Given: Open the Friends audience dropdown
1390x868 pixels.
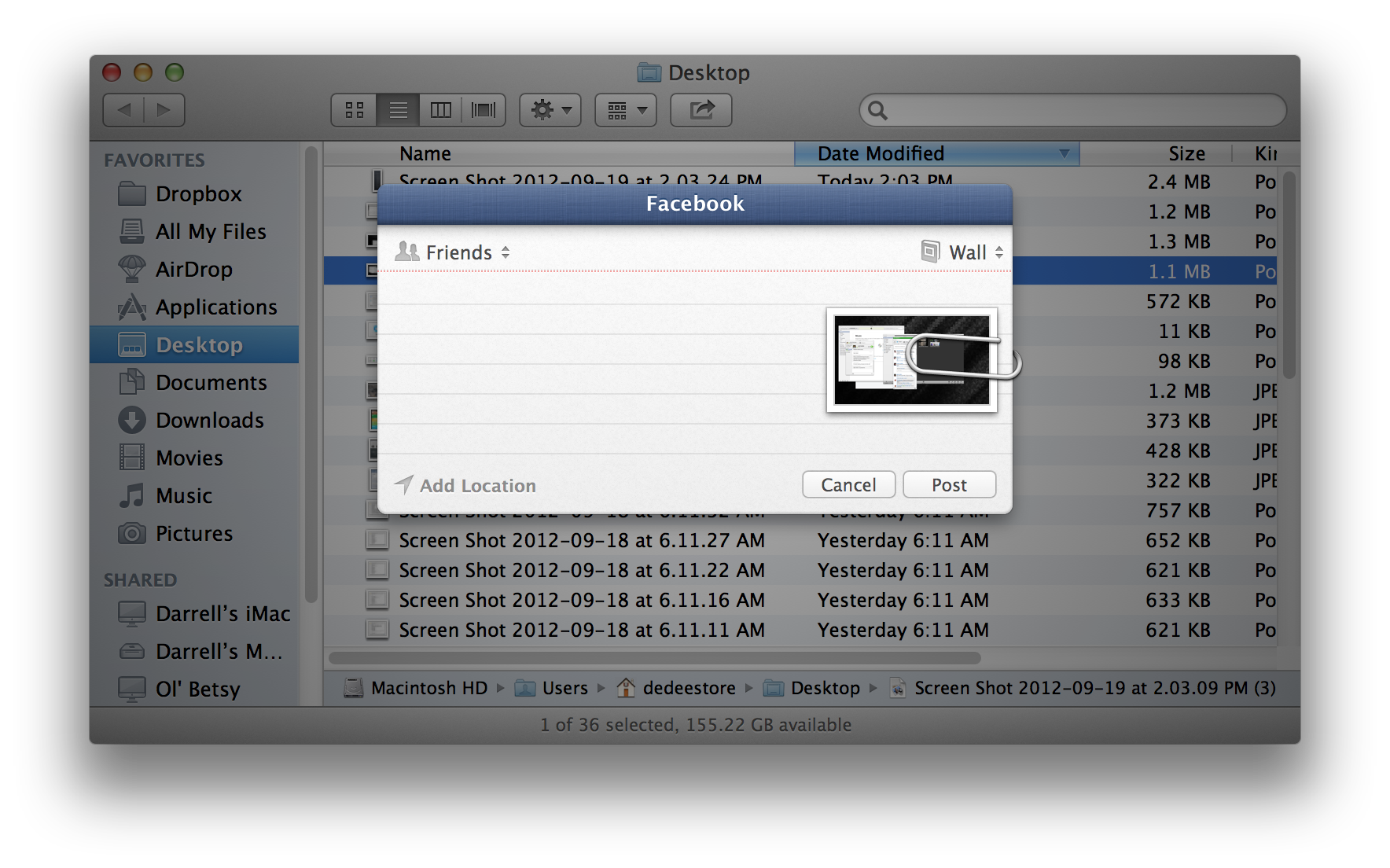Looking at the screenshot, I should click(453, 252).
